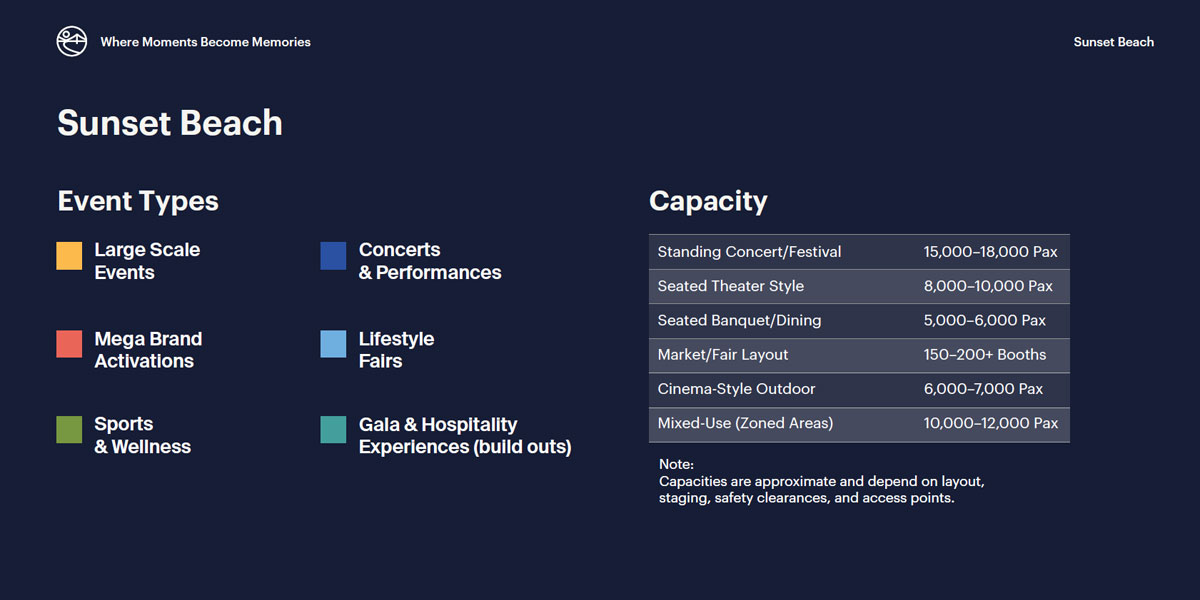Screen dimensions: 1200x600
Task: Click the large Sunset Beach page title
Action: coord(170,123)
